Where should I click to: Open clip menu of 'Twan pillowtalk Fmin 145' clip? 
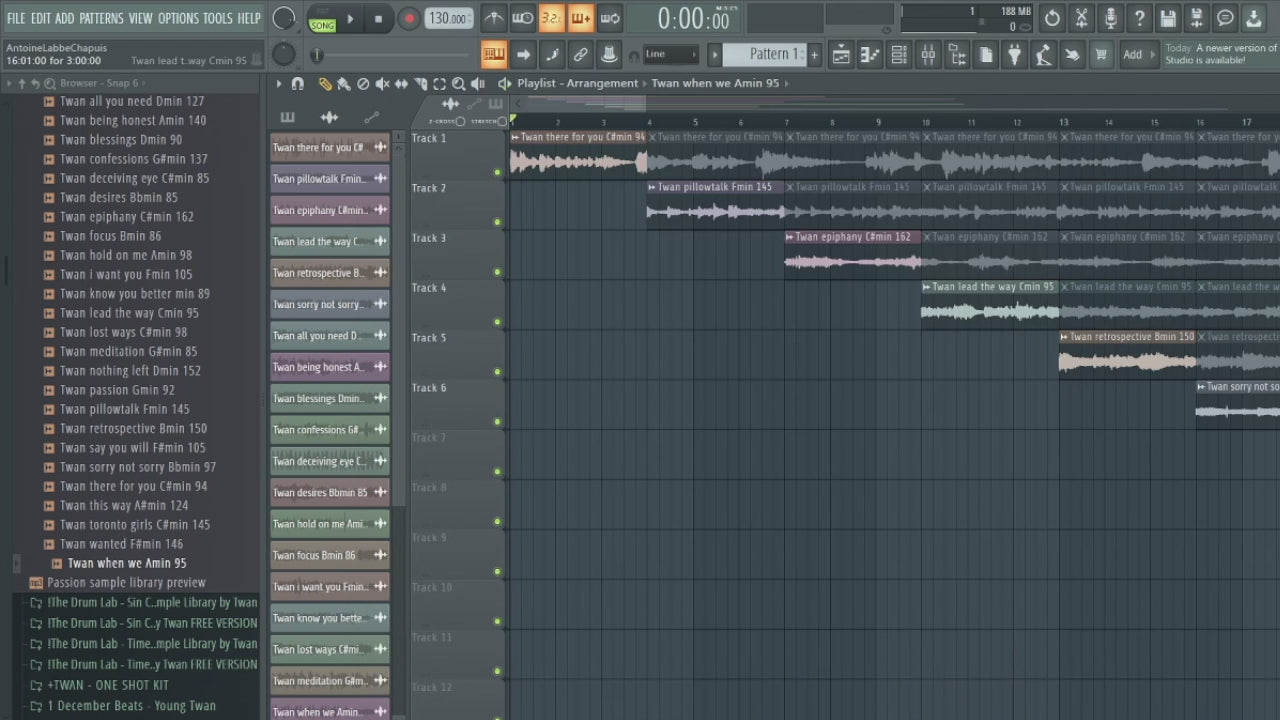tap(652, 187)
